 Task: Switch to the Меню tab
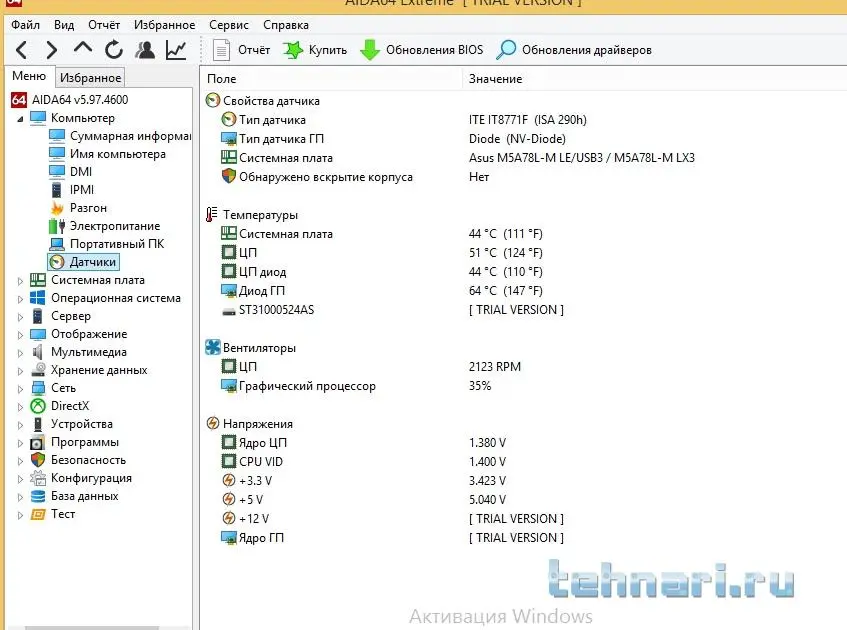point(29,76)
